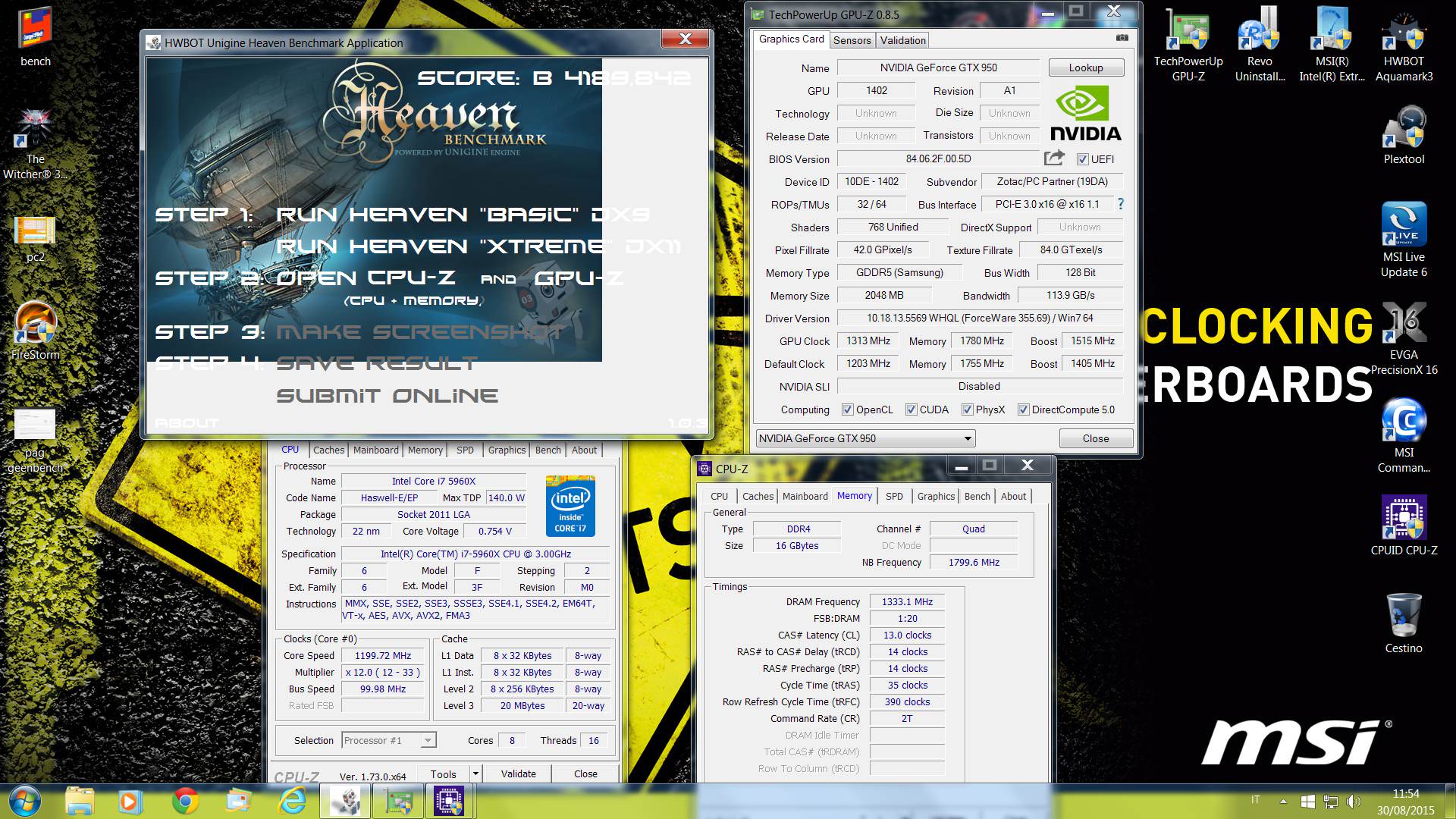This screenshot has height=819, width=1456.
Task: Click RUN HEAVEN "XTREME" DX11 option
Action: pos(478,246)
